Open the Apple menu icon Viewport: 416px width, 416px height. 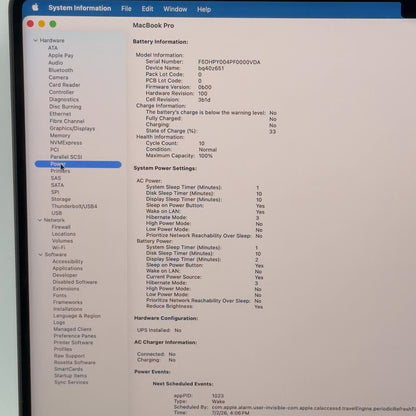(35, 7)
